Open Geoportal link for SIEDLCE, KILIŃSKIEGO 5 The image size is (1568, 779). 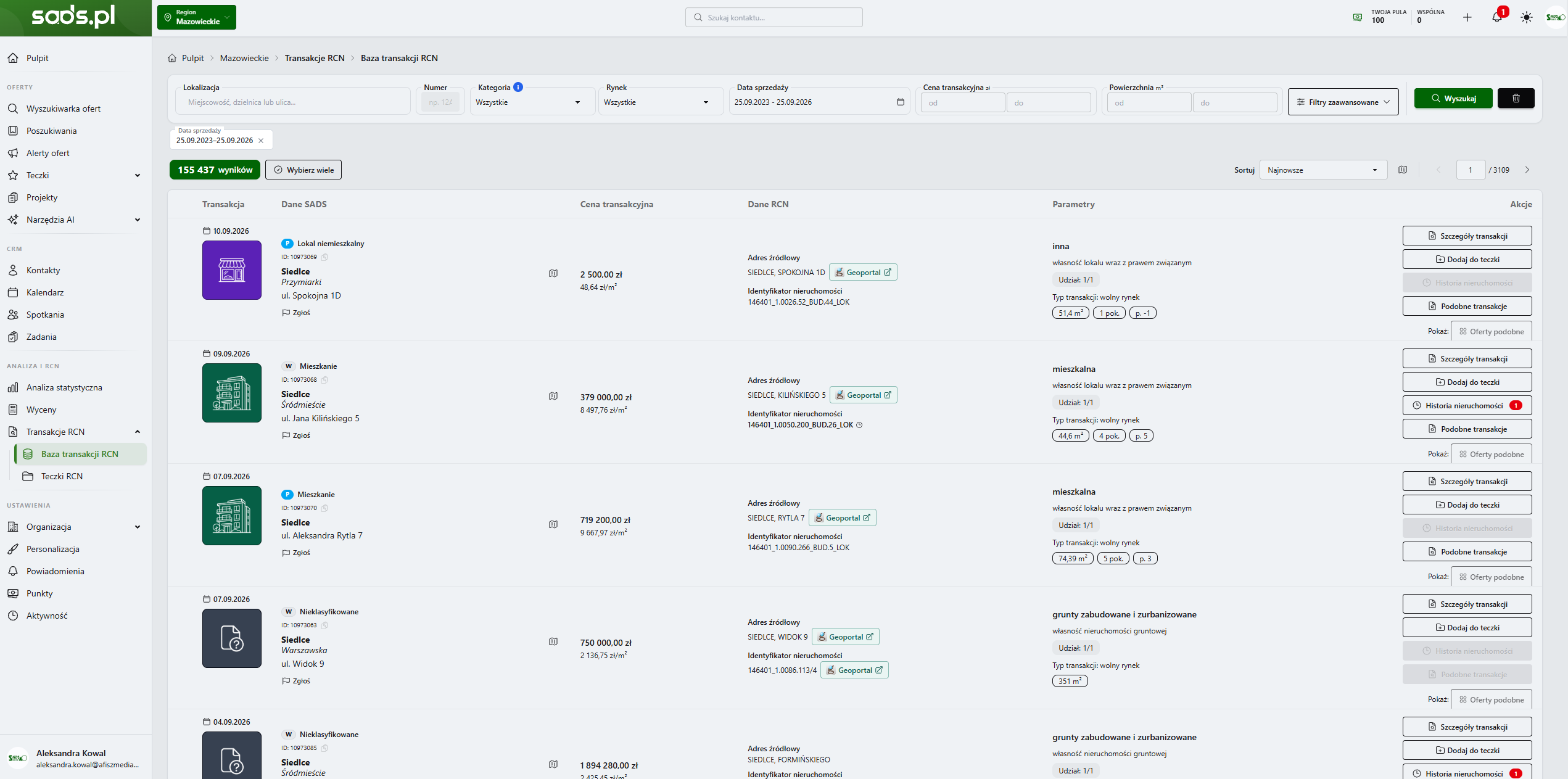click(x=863, y=395)
